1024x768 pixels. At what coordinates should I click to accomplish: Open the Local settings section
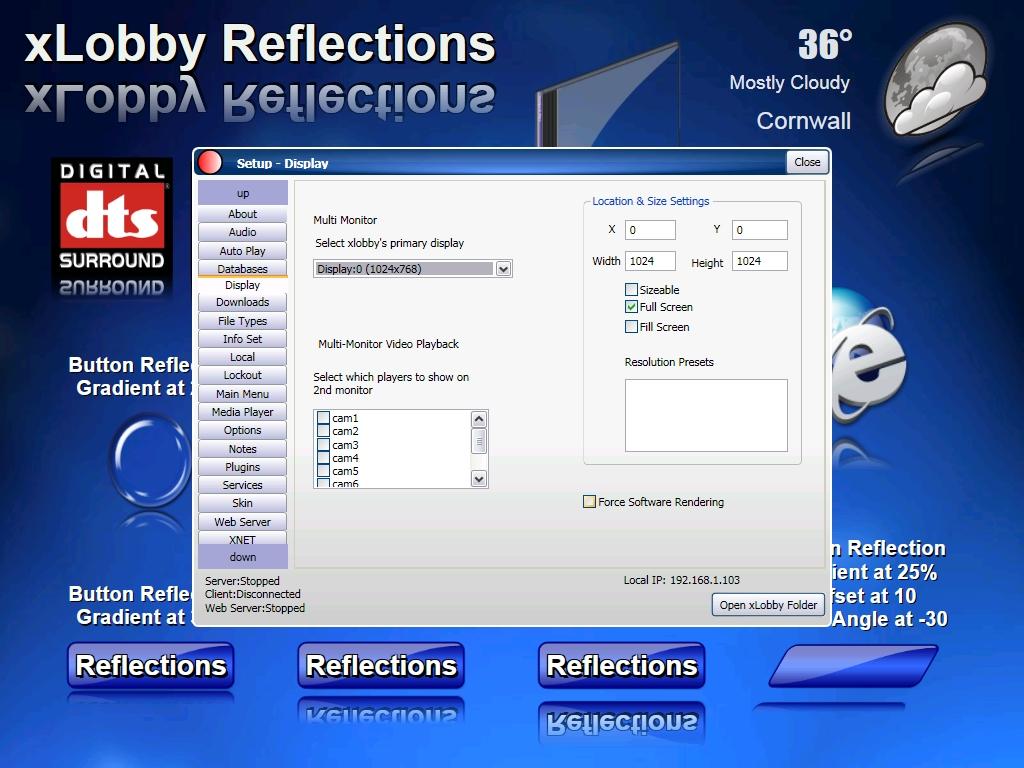pyautogui.click(x=242, y=357)
